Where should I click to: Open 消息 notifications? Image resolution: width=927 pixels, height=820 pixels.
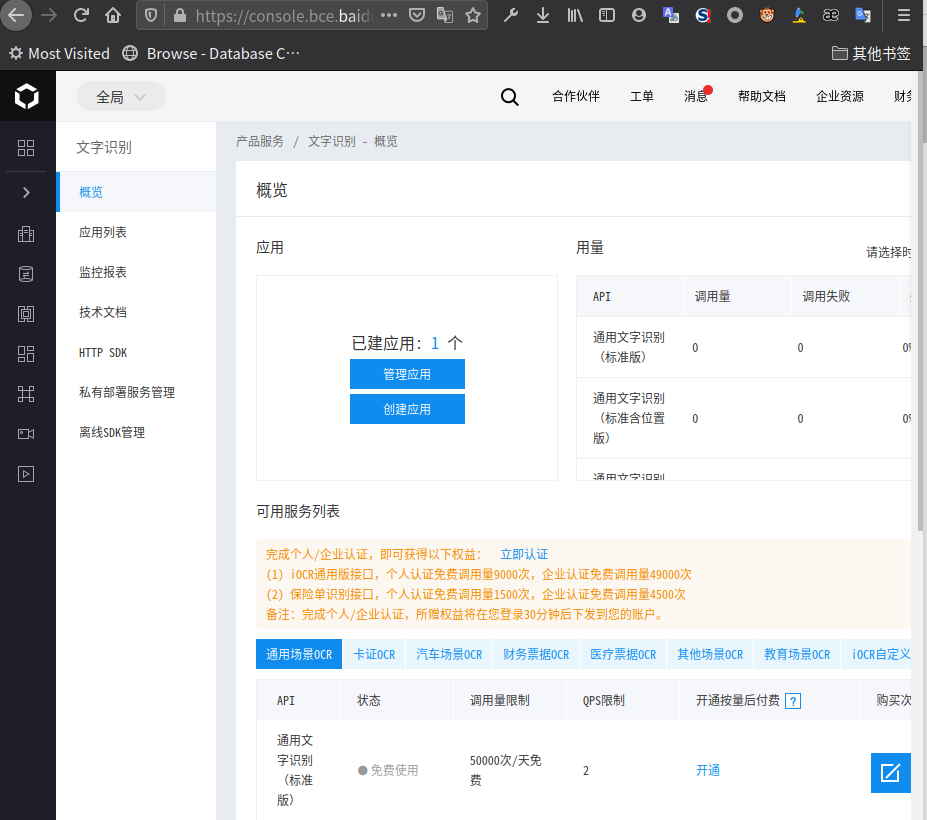click(696, 96)
